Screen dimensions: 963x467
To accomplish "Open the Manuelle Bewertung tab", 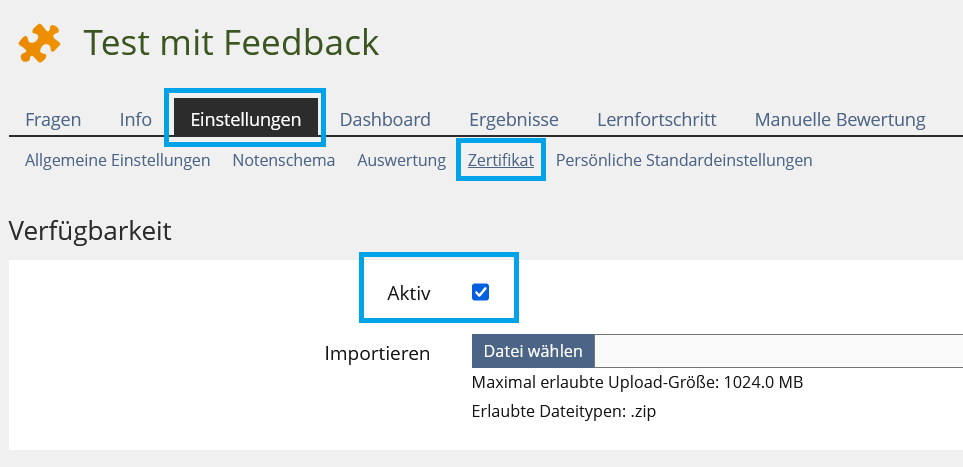I will (x=840, y=120).
